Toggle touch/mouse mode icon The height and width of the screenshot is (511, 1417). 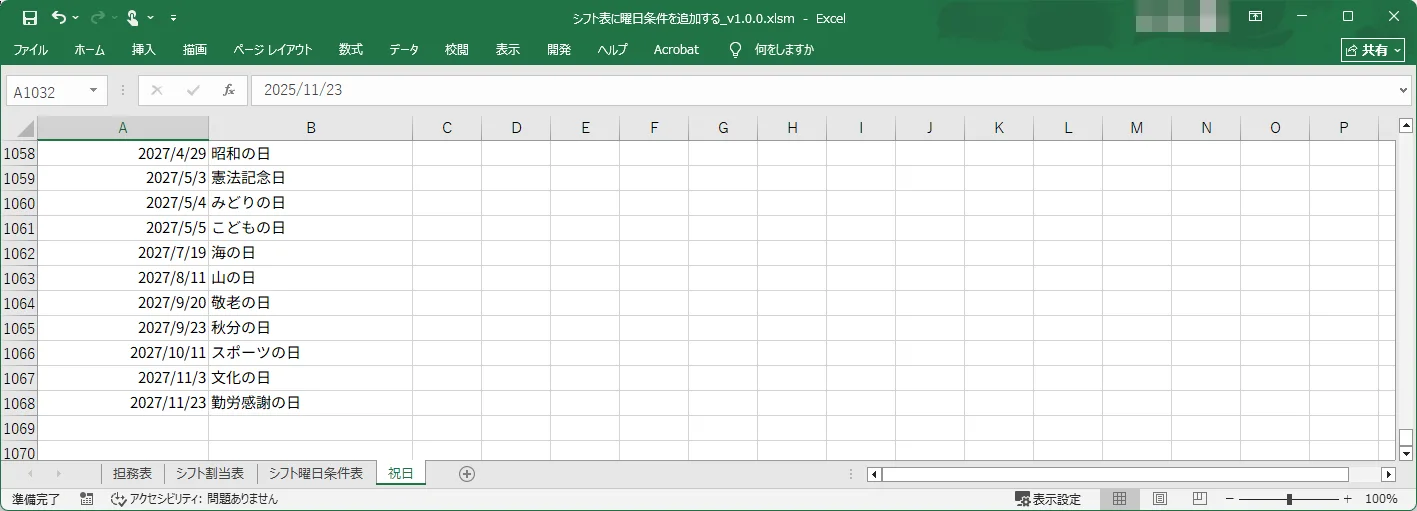[x=132, y=18]
